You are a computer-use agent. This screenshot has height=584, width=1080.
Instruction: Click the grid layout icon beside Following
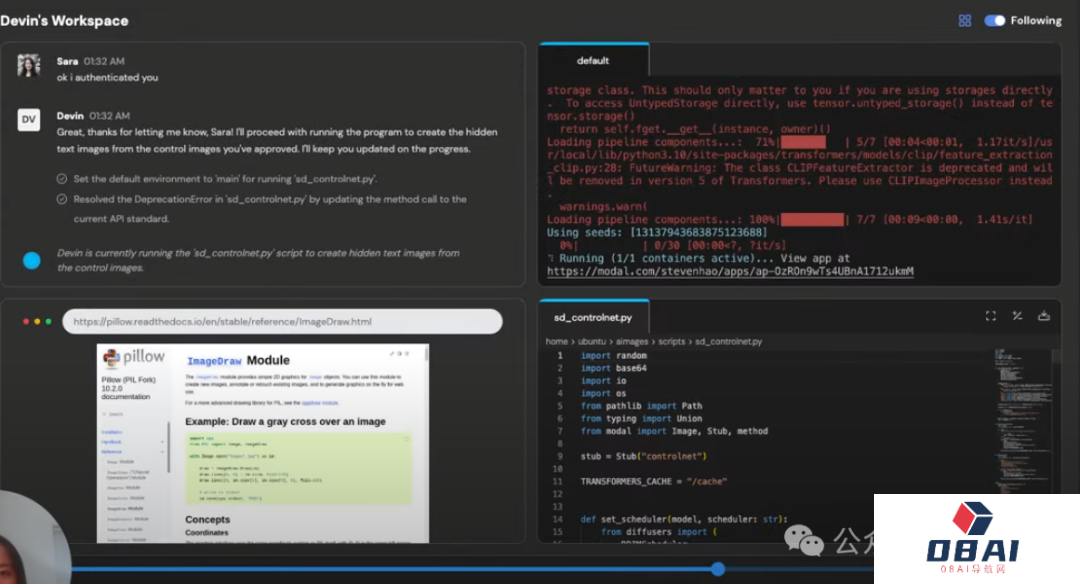(x=964, y=20)
